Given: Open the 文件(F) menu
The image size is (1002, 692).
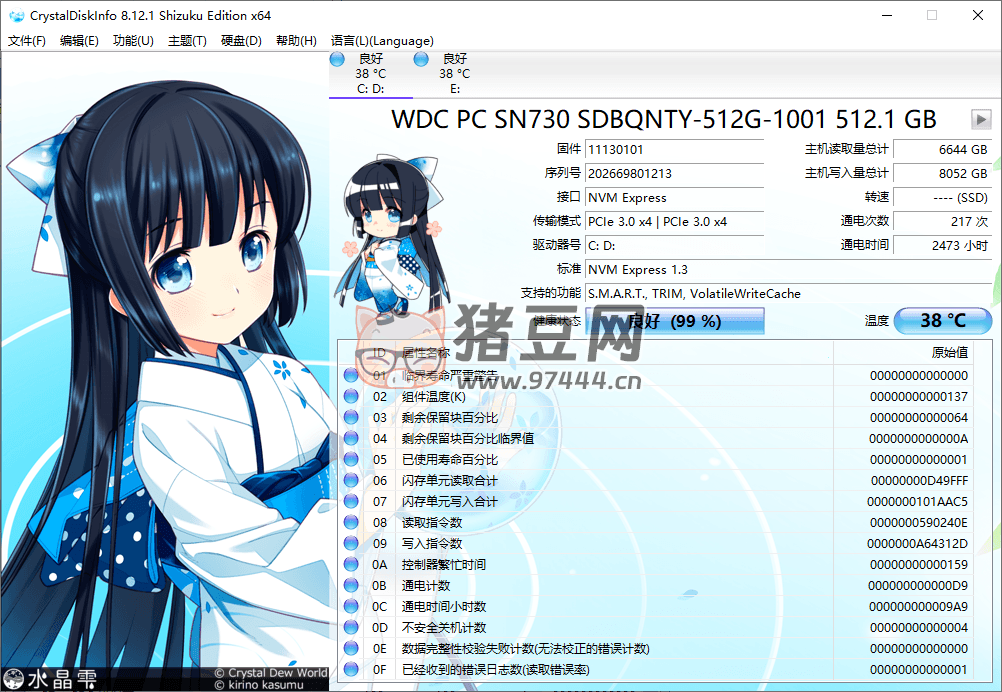Looking at the screenshot, I should pos(27,41).
